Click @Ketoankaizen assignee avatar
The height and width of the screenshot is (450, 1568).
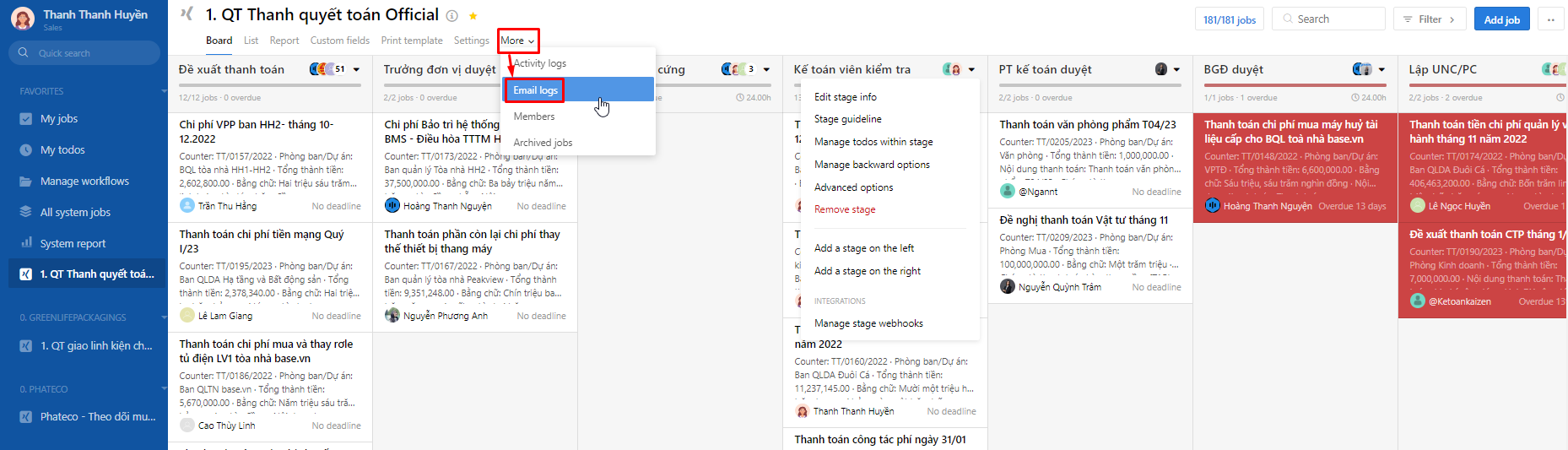tap(1418, 301)
